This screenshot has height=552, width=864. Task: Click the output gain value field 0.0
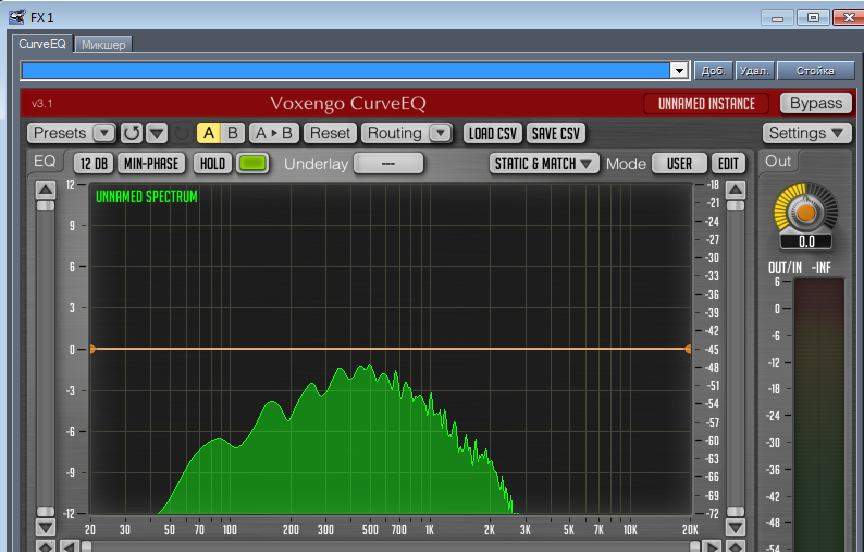click(x=807, y=241)
